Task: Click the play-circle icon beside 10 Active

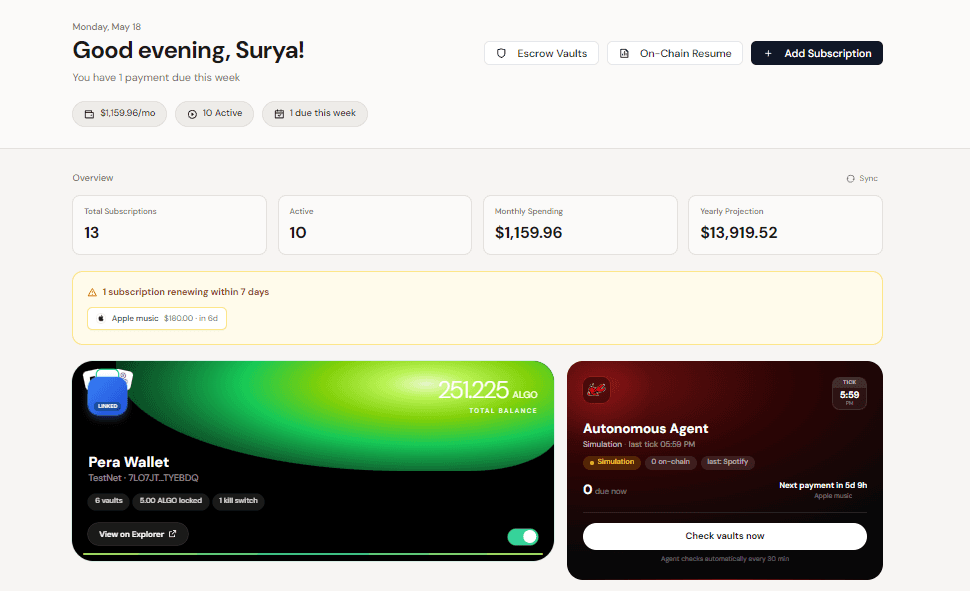Action: tap(192, 114)
